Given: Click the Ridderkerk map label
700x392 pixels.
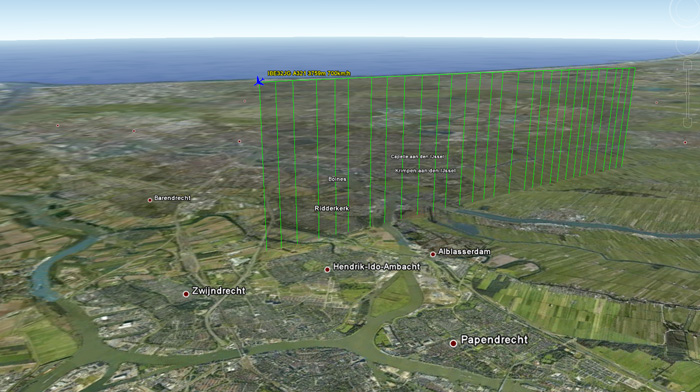Looking at the screenshot, I should pyautogui.click(x=332, y=209).
